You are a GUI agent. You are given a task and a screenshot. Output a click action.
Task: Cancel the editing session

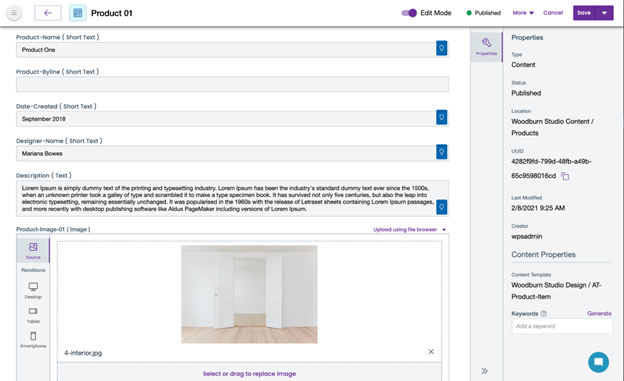(553, 13)
